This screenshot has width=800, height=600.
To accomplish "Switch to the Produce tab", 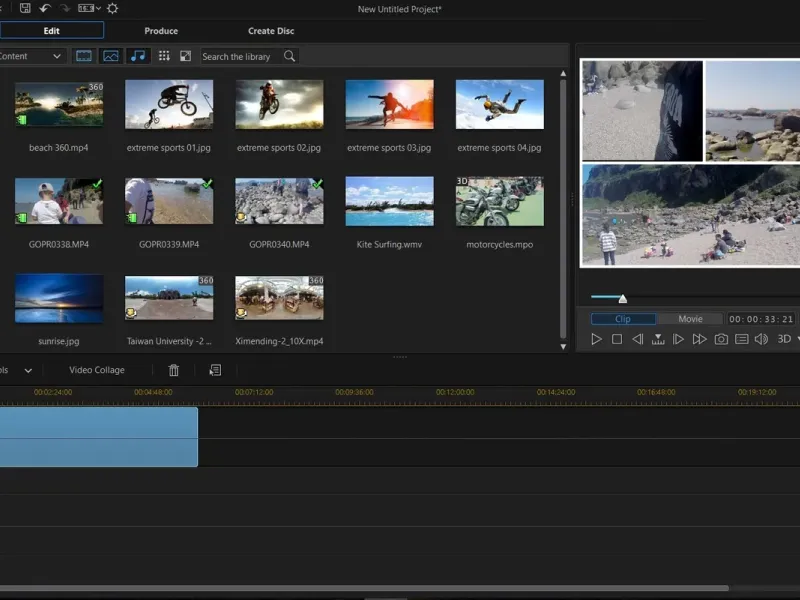I will 161,31.
